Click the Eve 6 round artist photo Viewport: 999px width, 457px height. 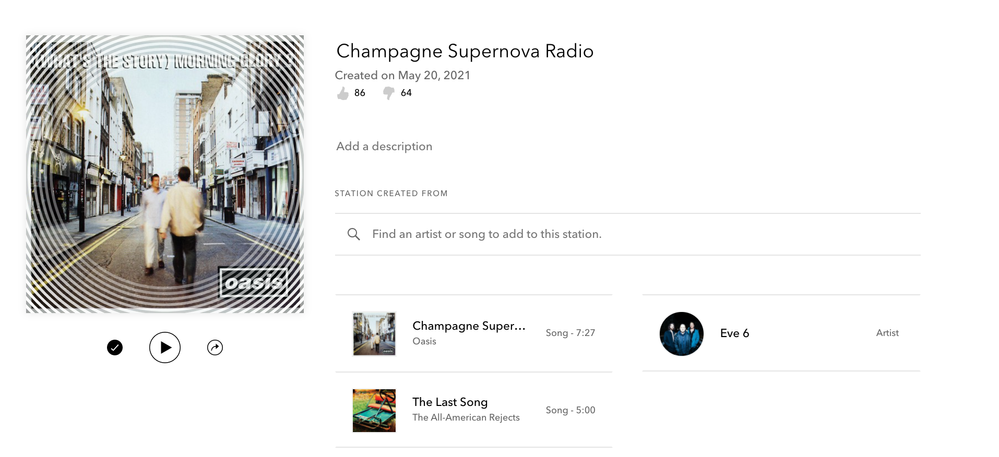pos(682,333)
